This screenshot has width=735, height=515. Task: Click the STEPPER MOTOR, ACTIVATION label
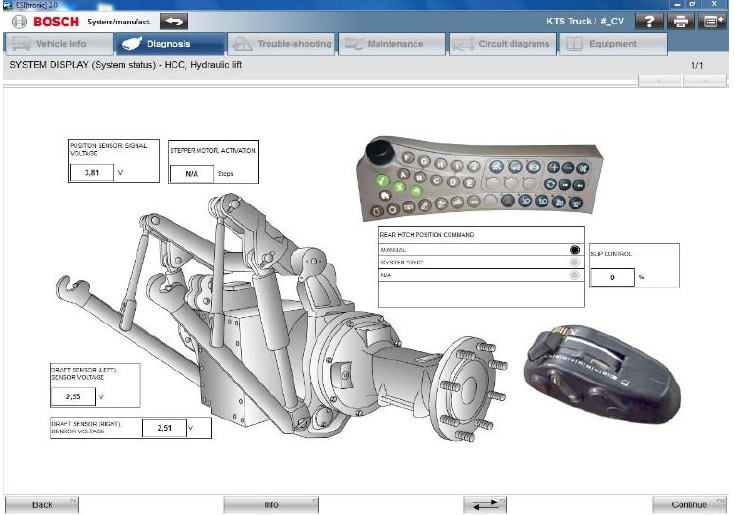[213, 150]
